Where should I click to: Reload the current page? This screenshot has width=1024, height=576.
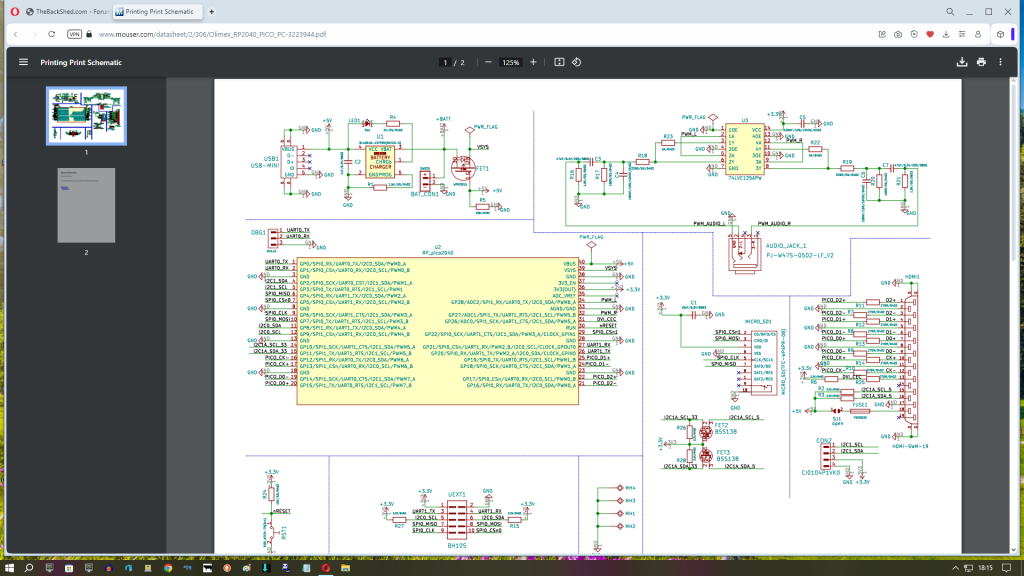pyautogui.click(x=51, y=33)
